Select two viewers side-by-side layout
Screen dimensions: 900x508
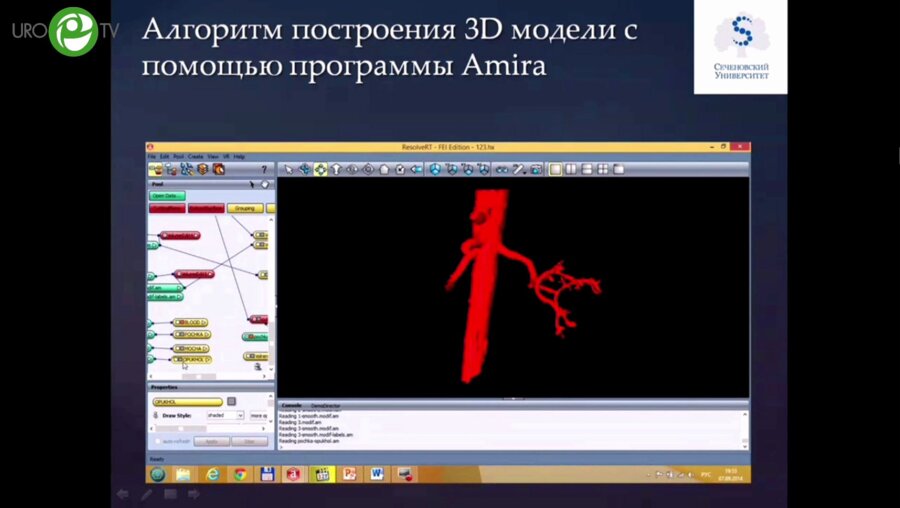(571, 169)
